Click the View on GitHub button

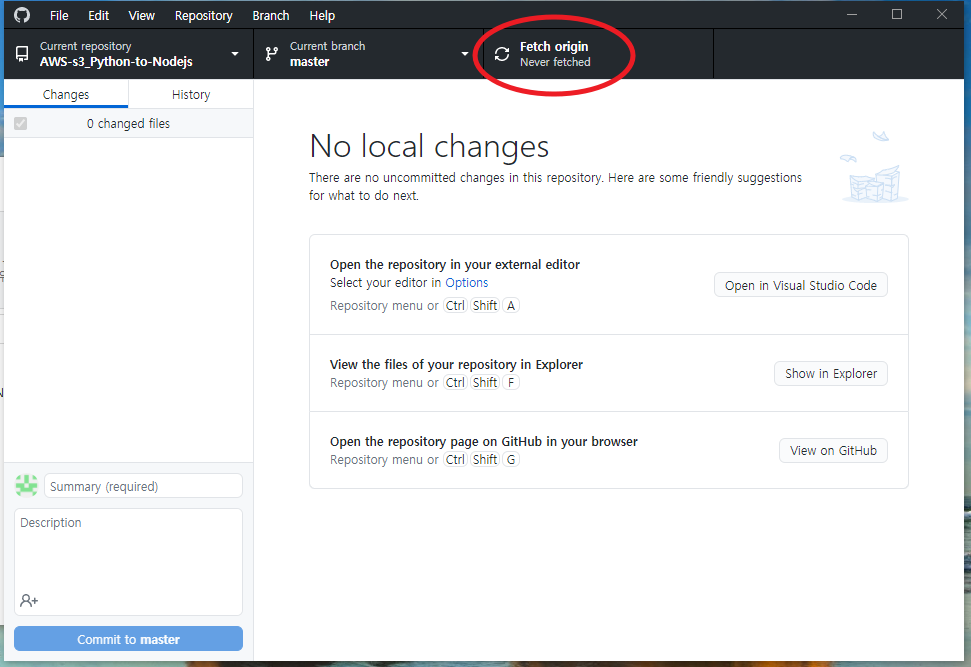pyautogui.click(x=834, y=450)
